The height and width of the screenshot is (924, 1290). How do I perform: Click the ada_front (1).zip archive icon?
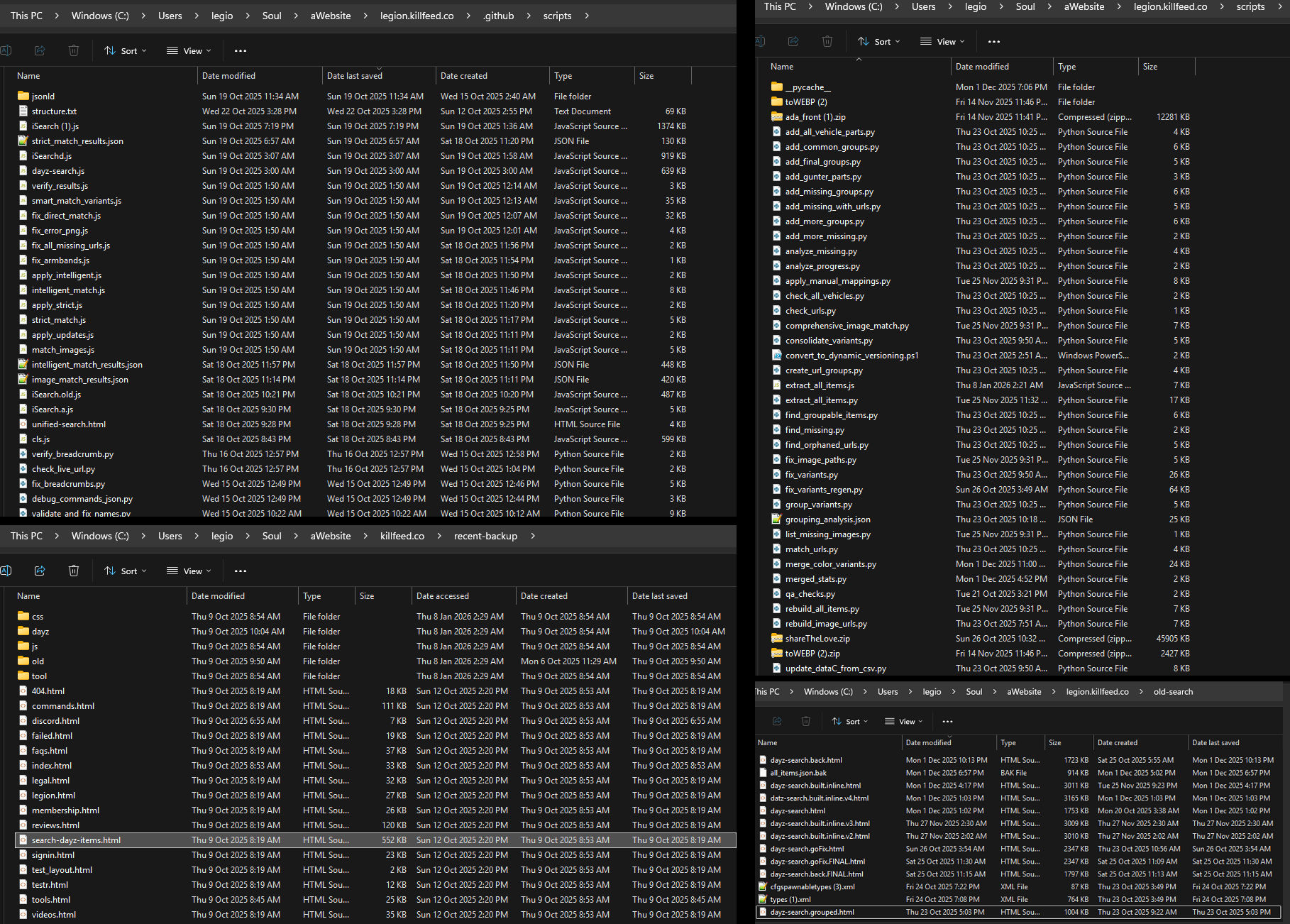click(777, 116)
